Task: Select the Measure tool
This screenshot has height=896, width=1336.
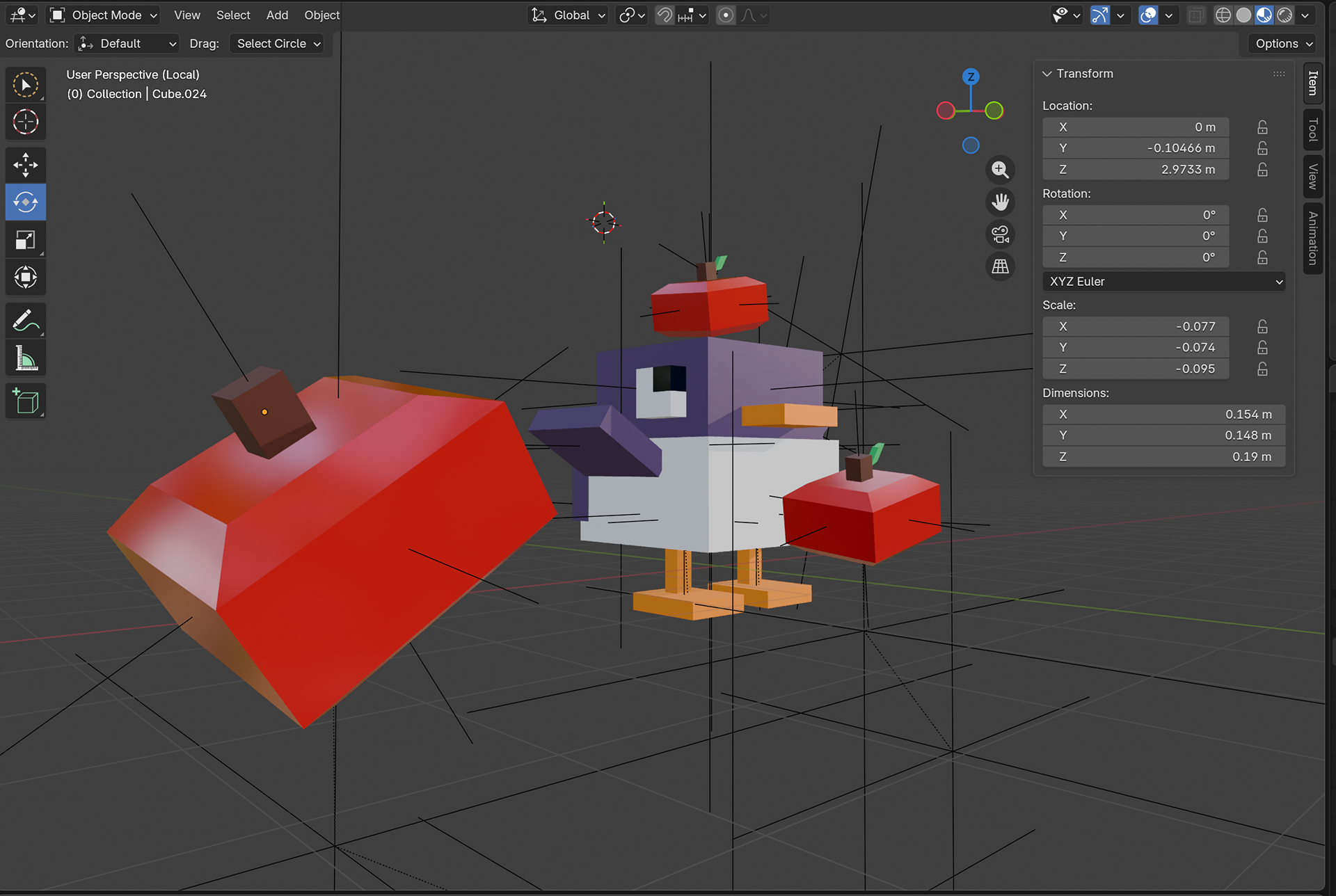Action: (26, 359)
